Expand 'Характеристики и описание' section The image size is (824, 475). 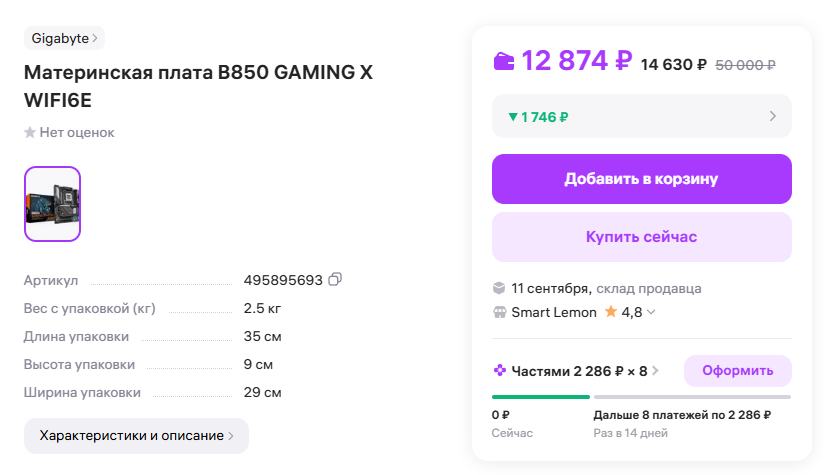point(136,436)
